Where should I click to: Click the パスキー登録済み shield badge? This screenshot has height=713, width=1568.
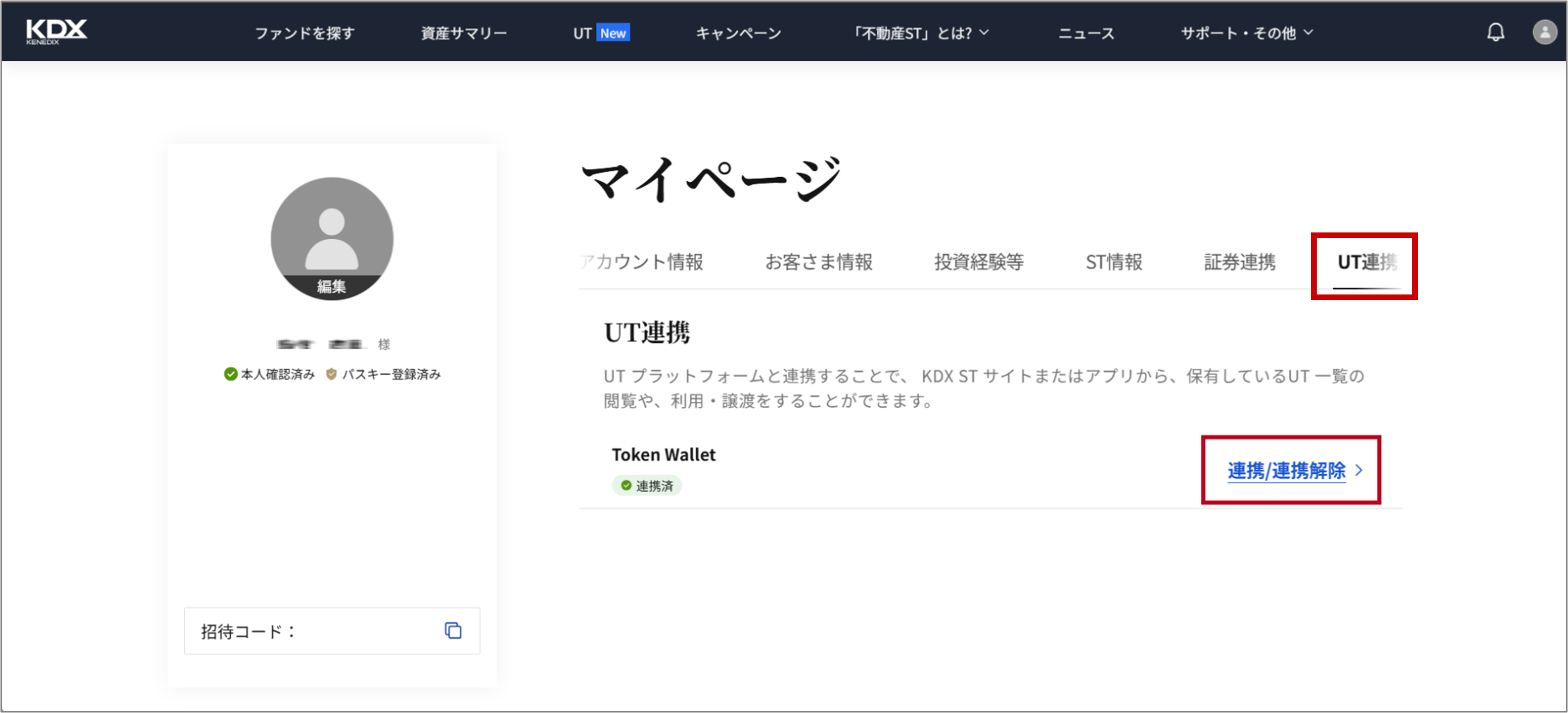384,374
